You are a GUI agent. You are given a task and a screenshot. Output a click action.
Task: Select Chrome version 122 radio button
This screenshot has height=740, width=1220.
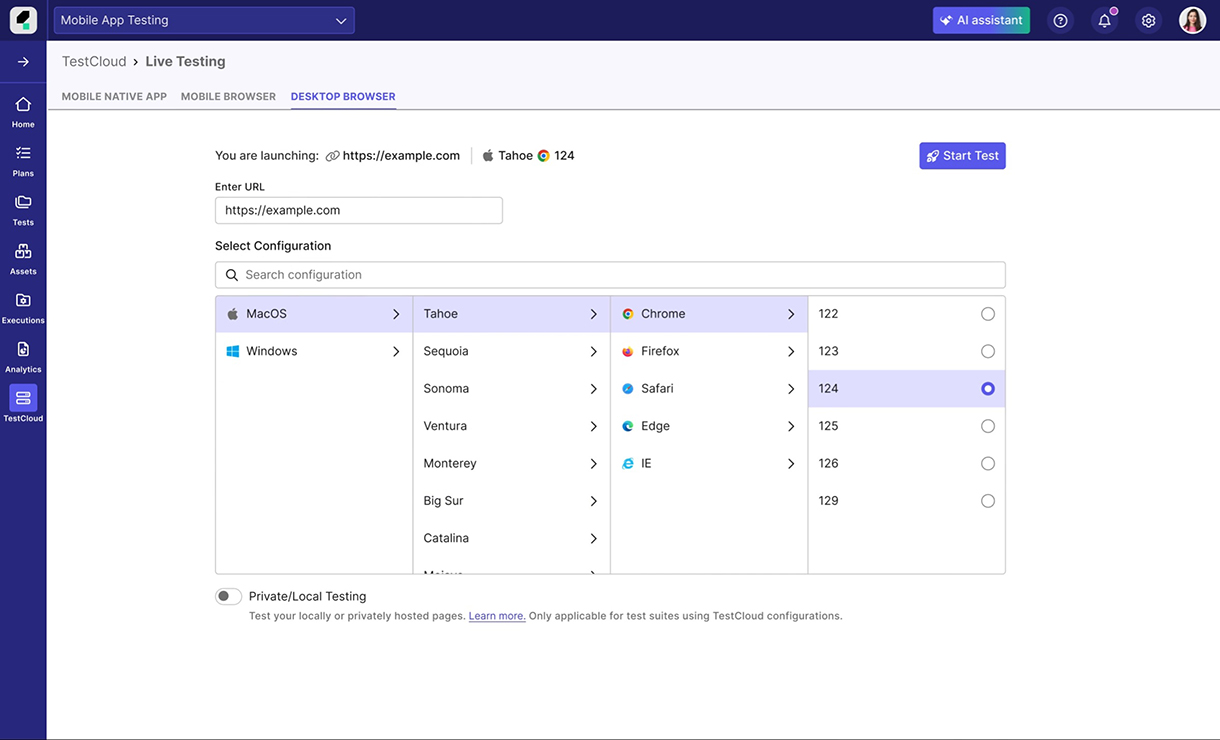click(x=988, y=314)
